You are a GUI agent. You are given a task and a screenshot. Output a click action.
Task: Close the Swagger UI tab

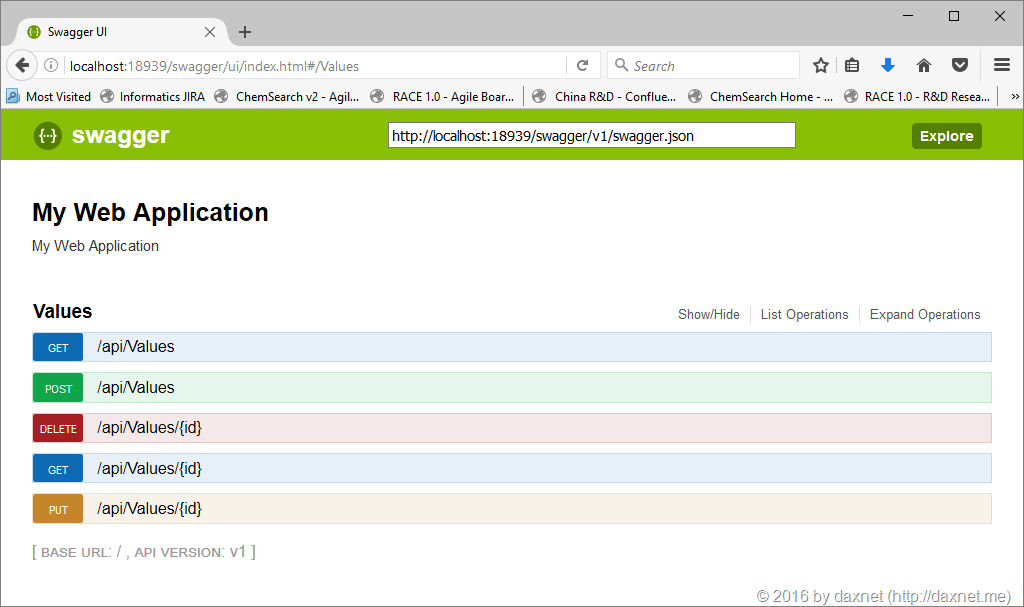(x=210, y=32)
